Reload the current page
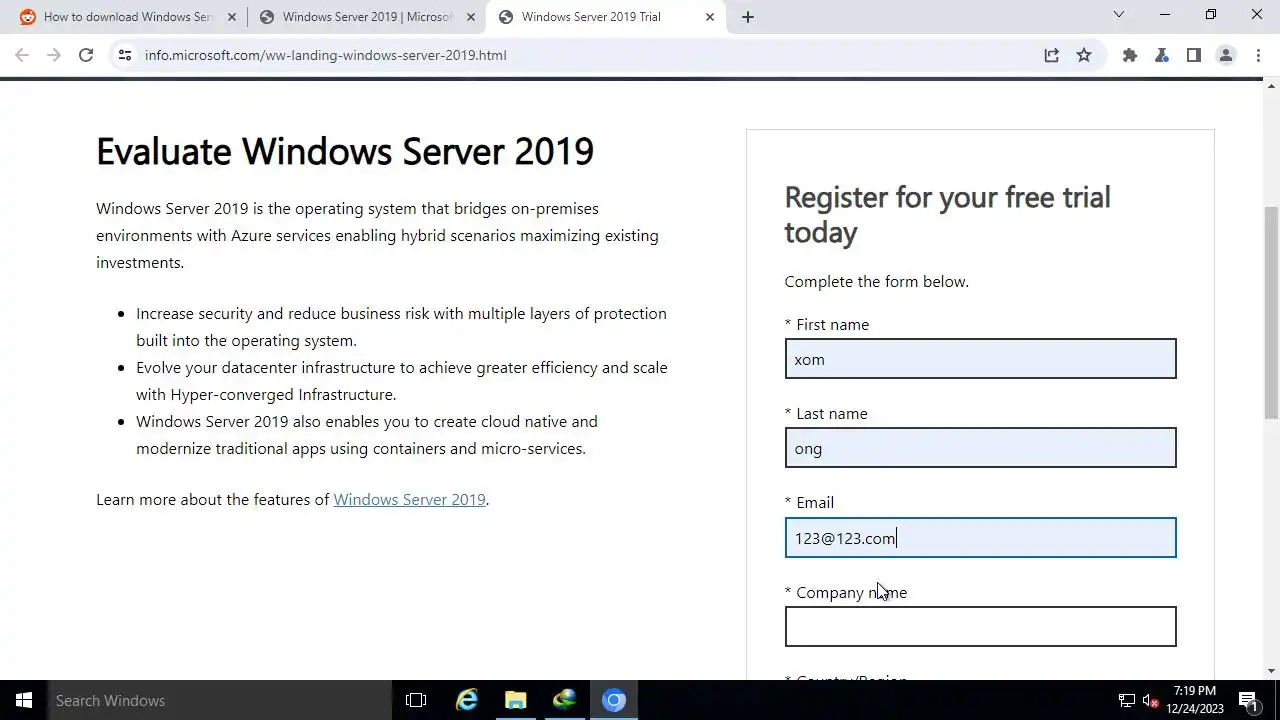This screenshot has width=1280, height=720. (x=86, y=55)
